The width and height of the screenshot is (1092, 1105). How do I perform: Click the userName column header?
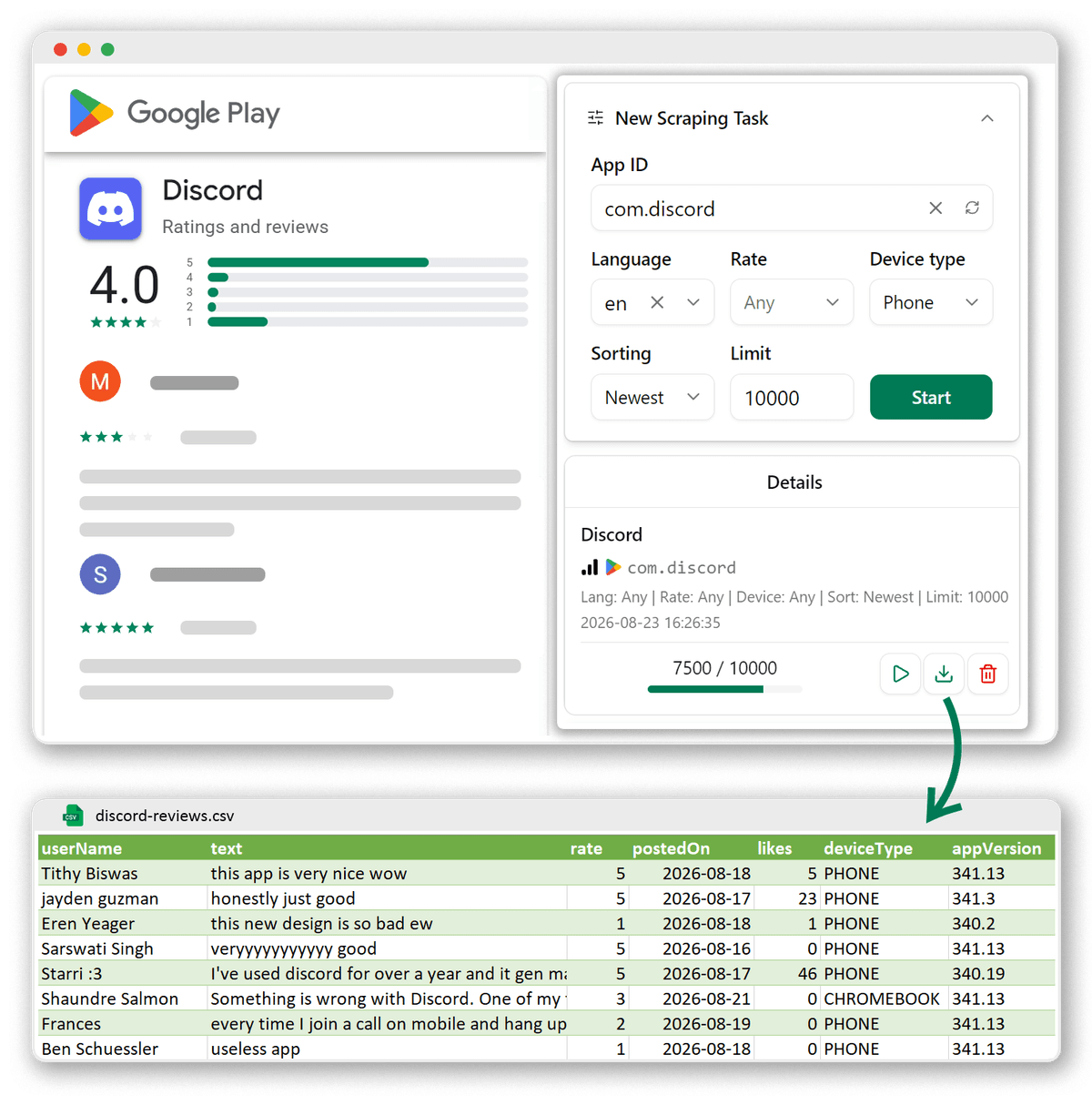click(x=82, y=848)
